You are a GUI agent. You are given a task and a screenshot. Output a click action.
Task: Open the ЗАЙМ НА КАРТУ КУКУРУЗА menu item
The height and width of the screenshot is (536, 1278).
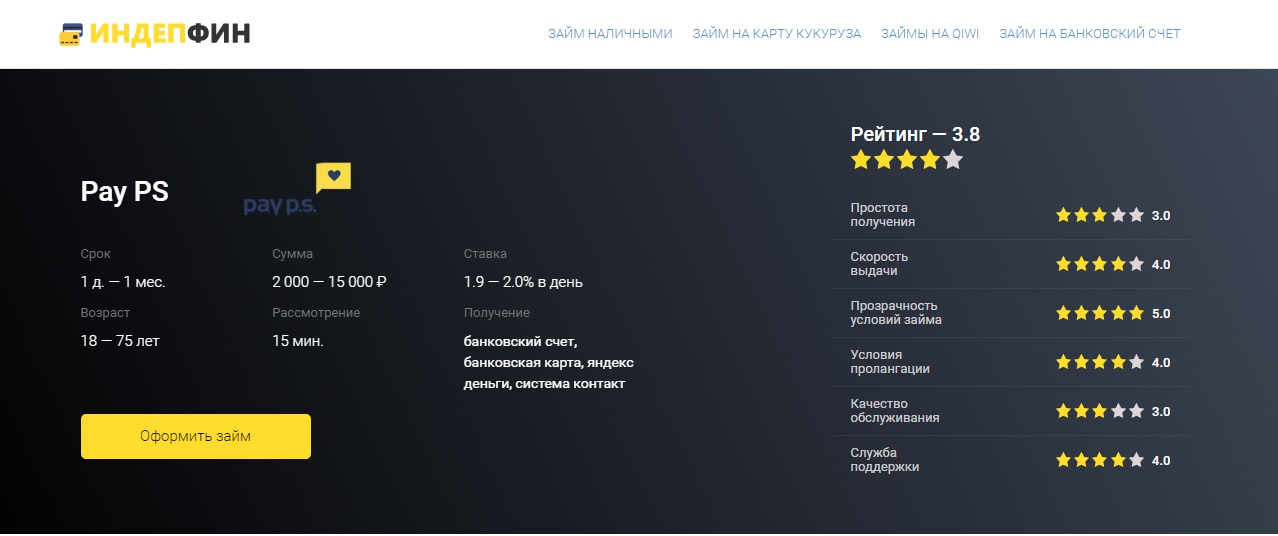click(776, 34)
